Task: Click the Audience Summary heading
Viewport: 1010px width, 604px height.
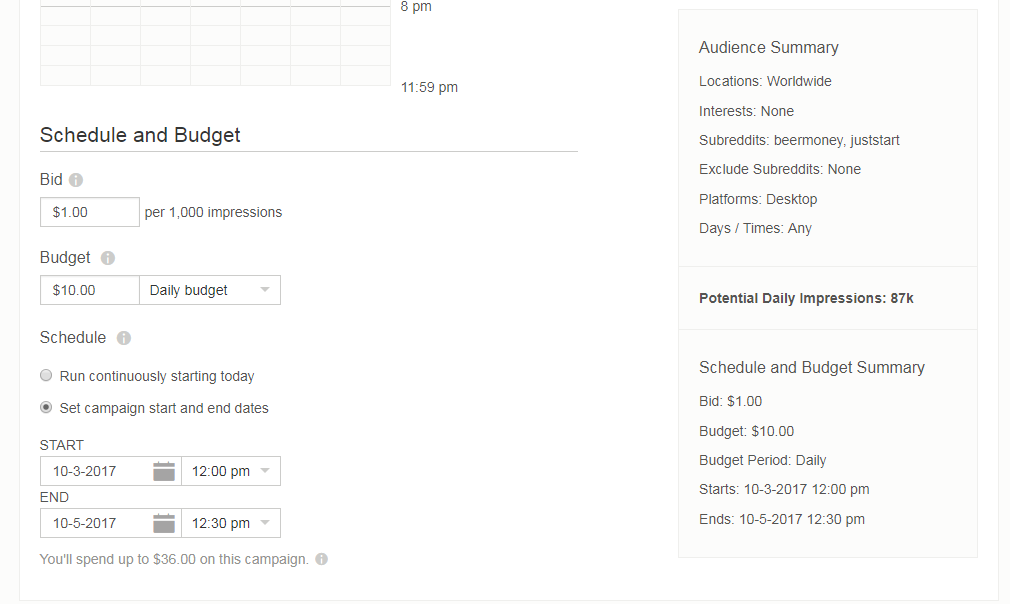Action: tap(768, 48)
